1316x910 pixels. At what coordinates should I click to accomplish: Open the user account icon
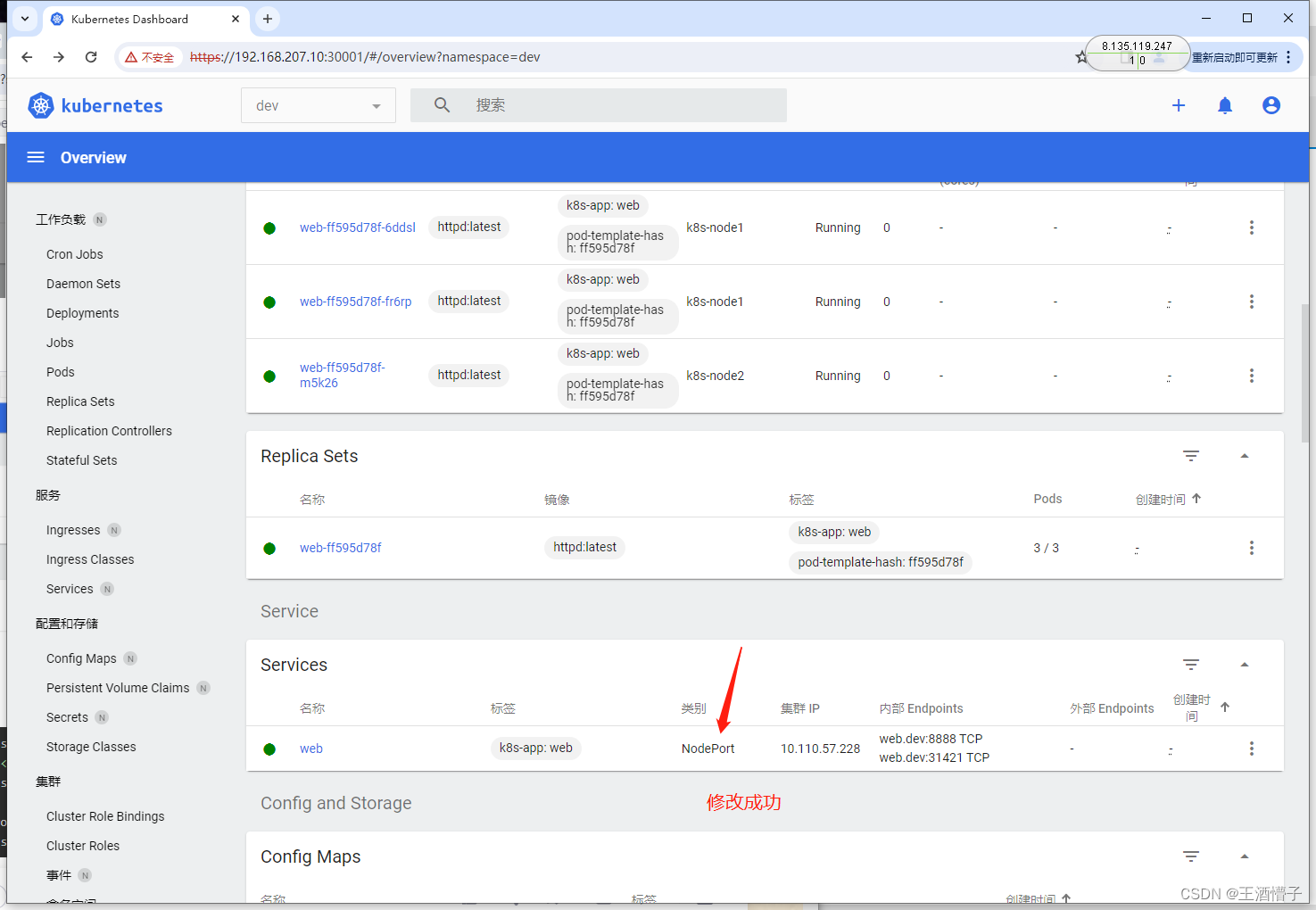coord(1271,105)
